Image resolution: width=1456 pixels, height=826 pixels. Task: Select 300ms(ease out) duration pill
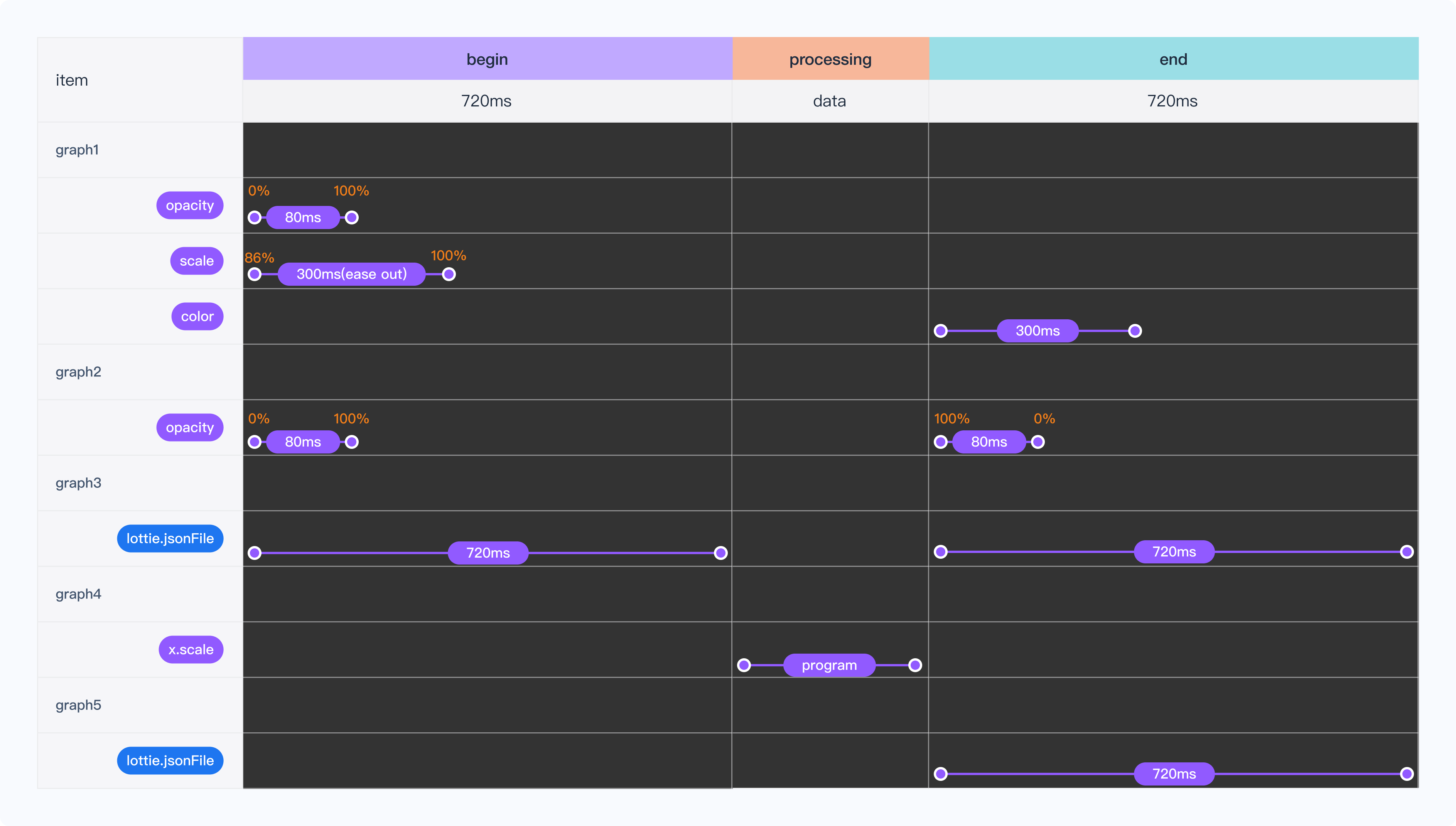[351, 274]
